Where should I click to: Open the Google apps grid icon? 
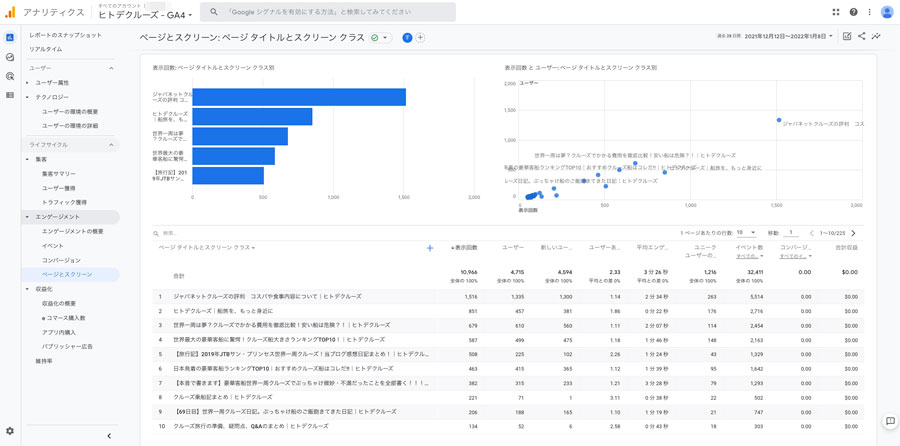click(x=835, y=12)
